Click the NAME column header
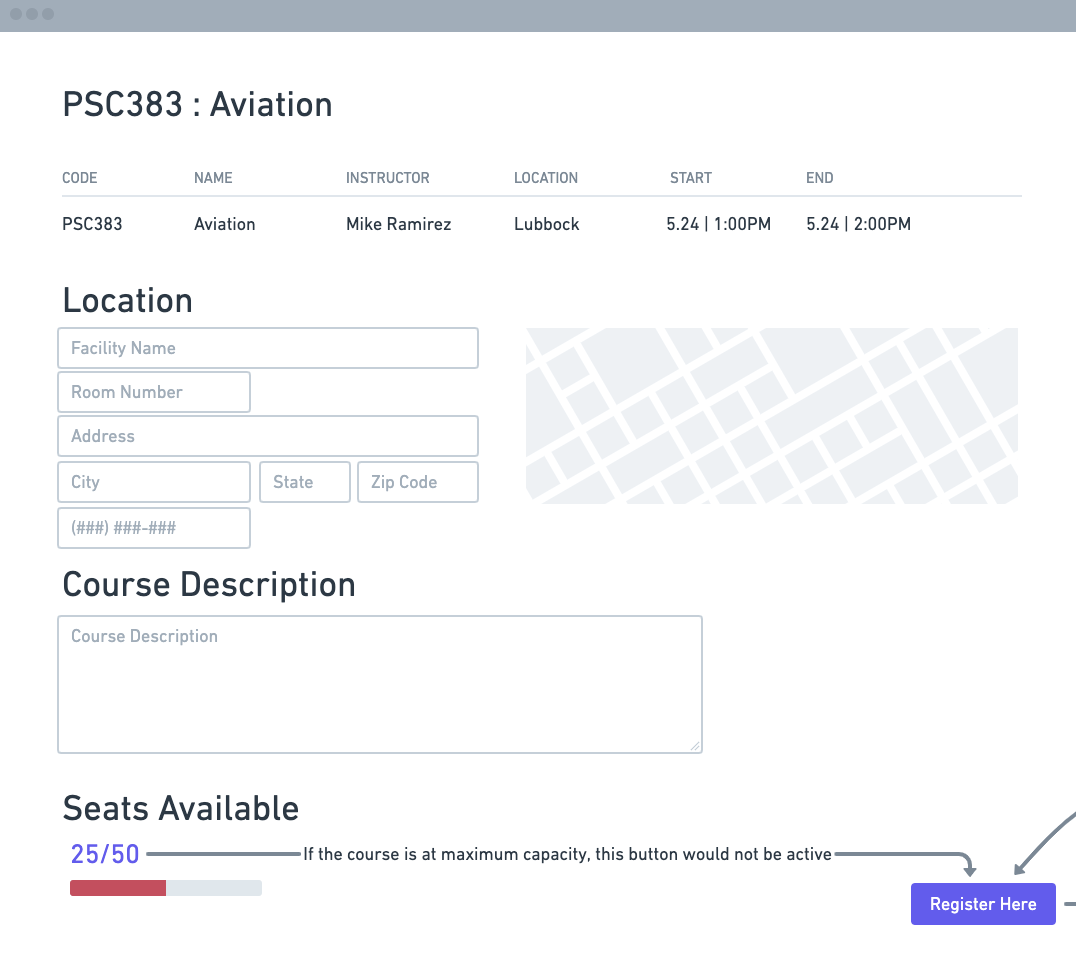The image size is (1076, 956). click(x=213, y=178)
